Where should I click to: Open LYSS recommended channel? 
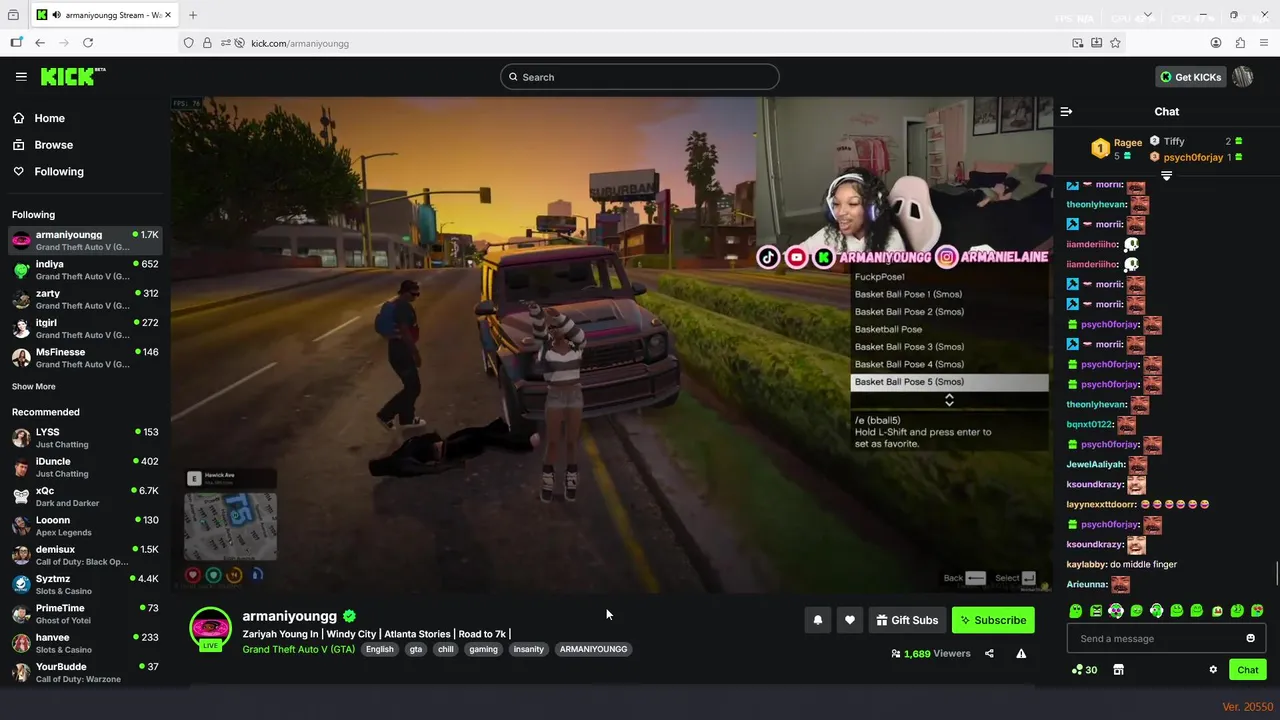[x=84, y=438]
